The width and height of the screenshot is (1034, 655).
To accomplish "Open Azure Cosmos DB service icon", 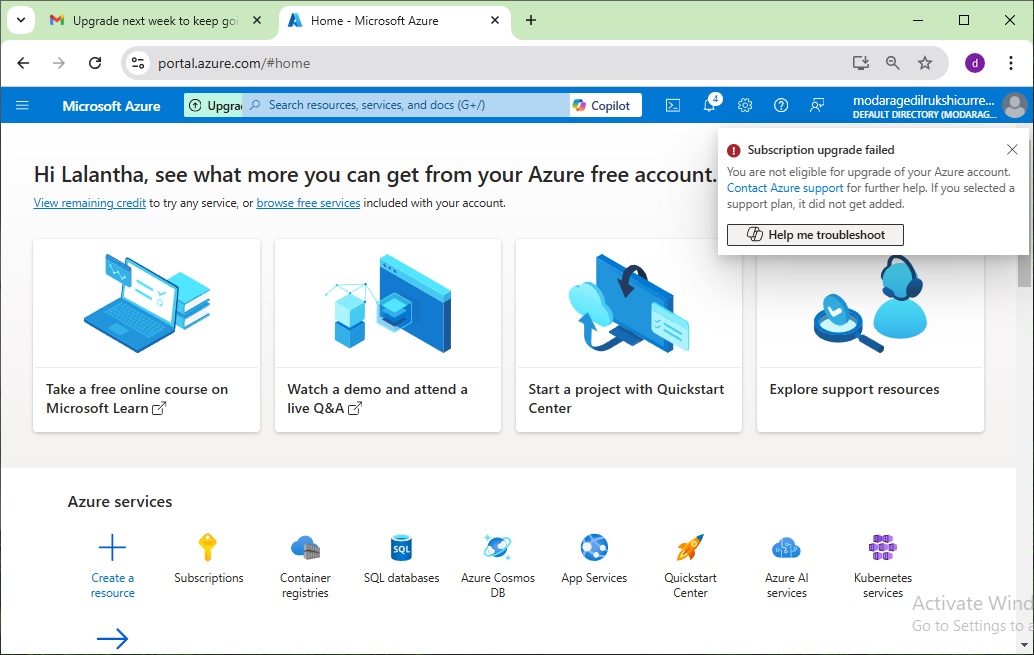I will 497,547.
